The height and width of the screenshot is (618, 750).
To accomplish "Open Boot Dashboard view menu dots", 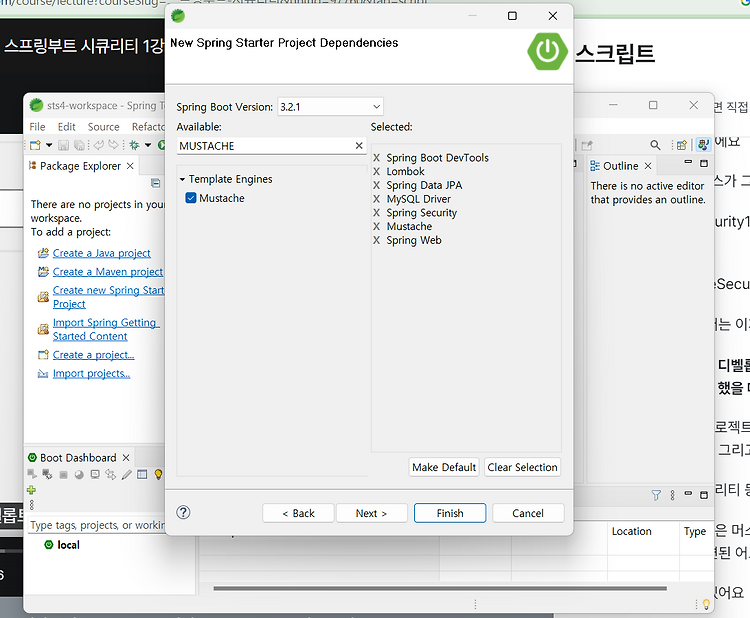I will (x=32, y=505).
